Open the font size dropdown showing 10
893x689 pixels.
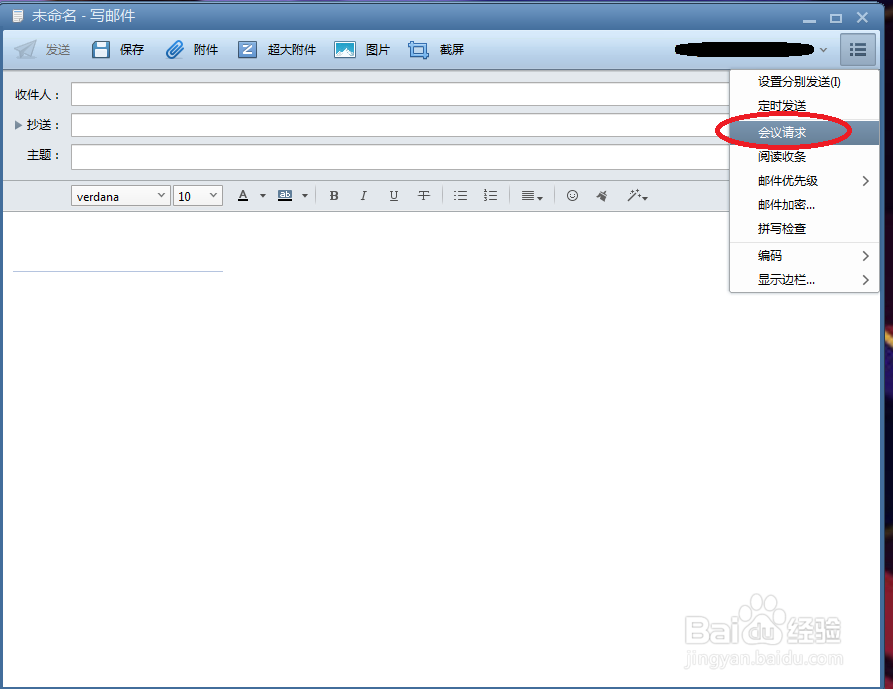coord(197,195)
